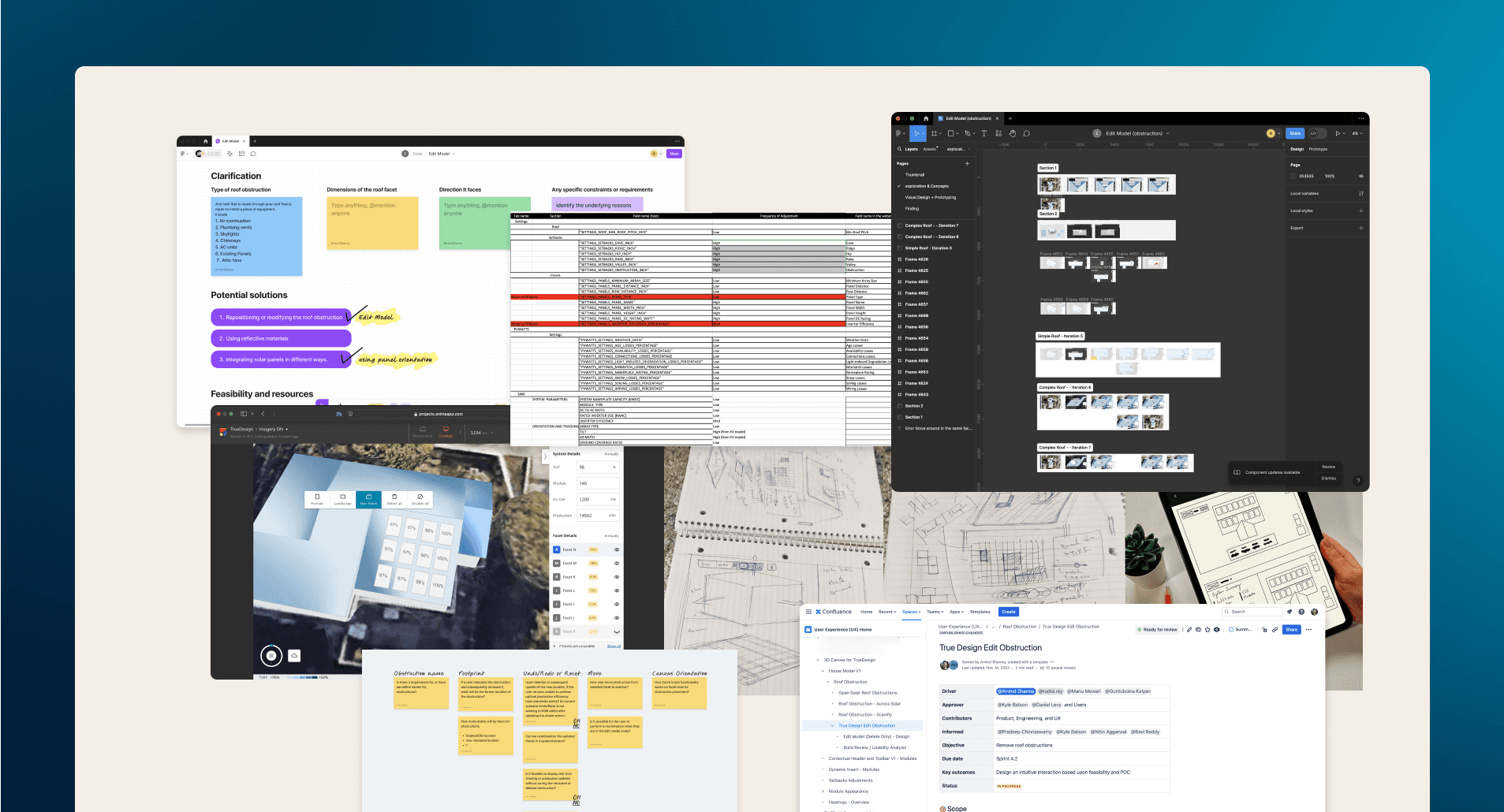The width and height of the screenshot is (1504, 812).
Task: Collapse House Model V1 tree item
Action: 823,671
